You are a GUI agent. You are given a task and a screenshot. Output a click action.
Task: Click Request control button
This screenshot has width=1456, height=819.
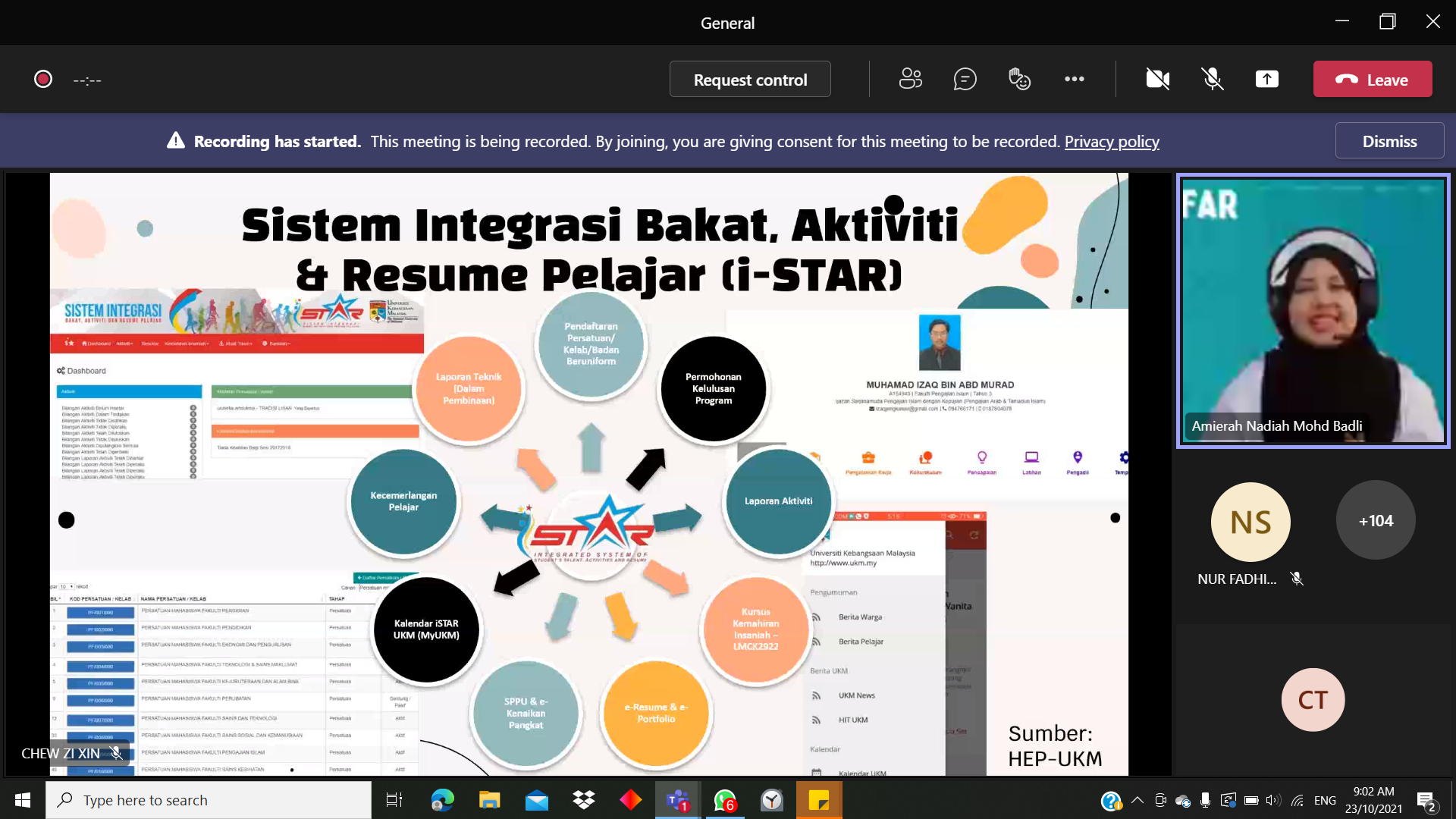(x=749, y=80)
